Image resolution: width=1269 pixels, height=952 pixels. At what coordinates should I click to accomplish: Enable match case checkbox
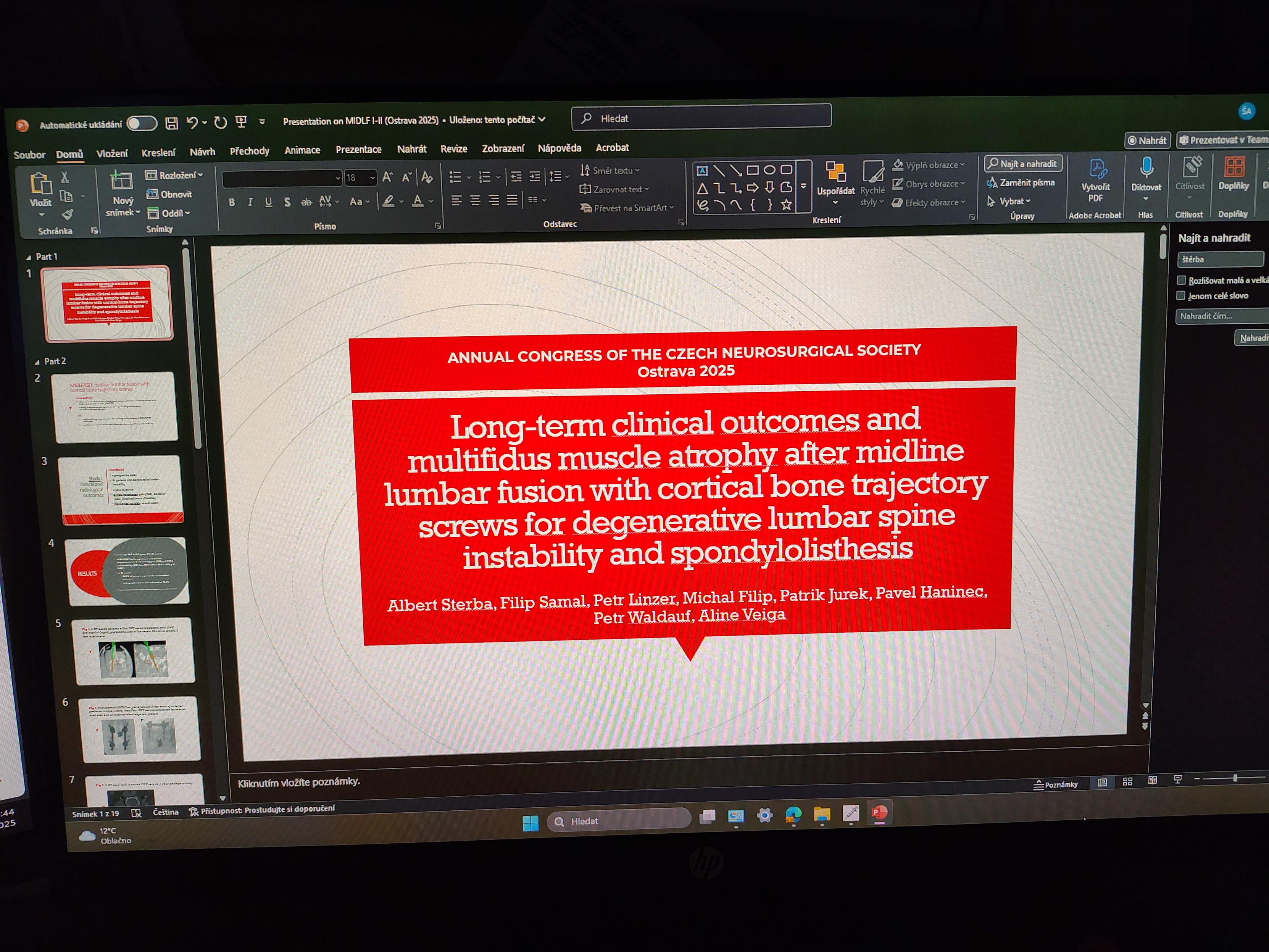(1181, 280)
